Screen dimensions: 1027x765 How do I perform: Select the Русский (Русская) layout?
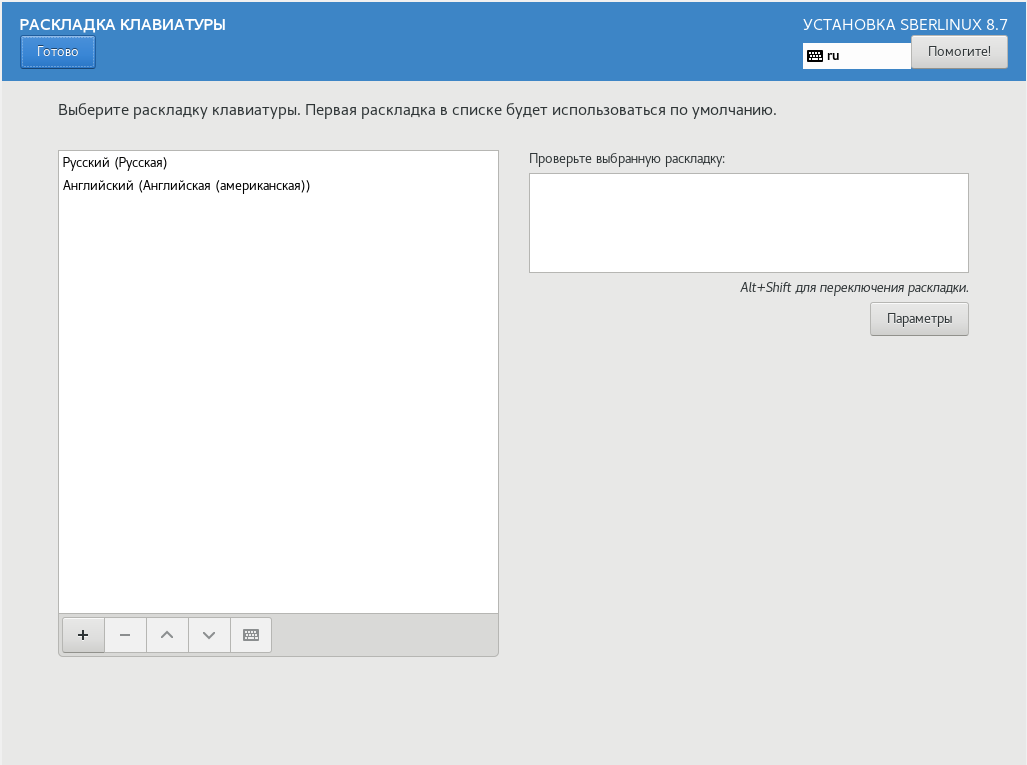(x=115, y=162)
